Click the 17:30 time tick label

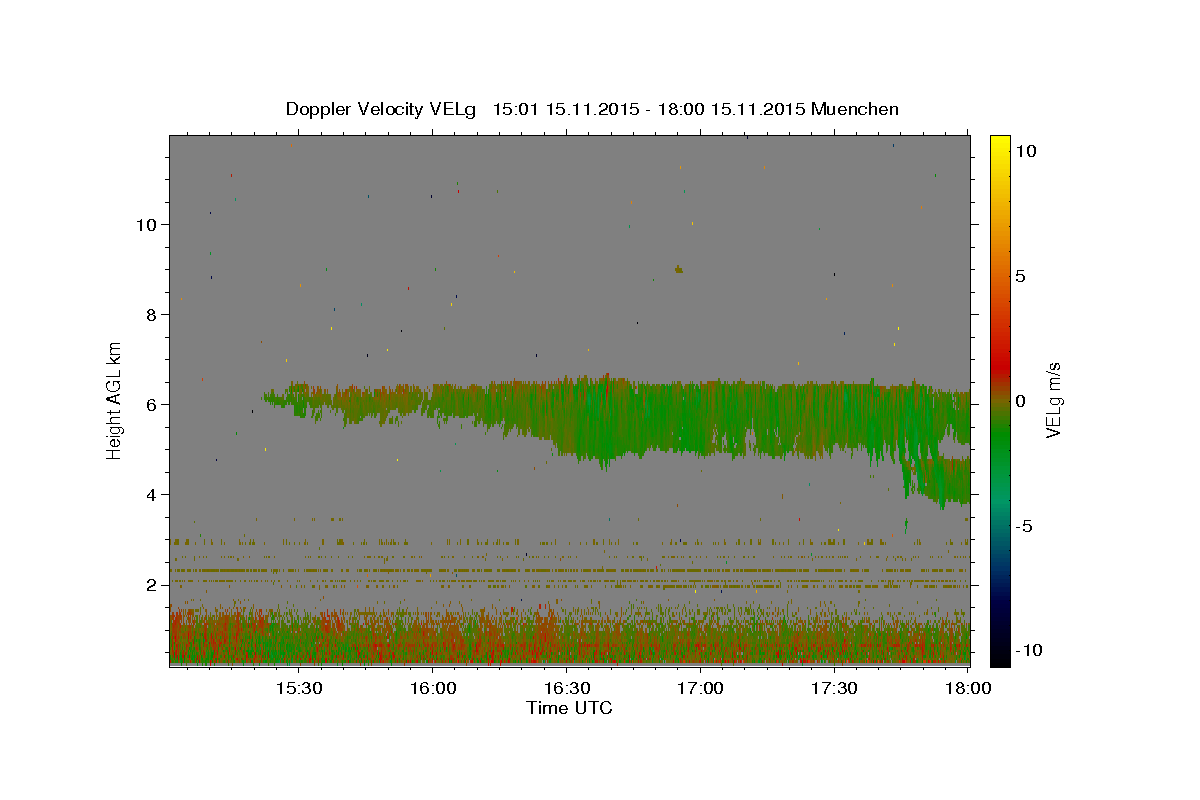834,689
